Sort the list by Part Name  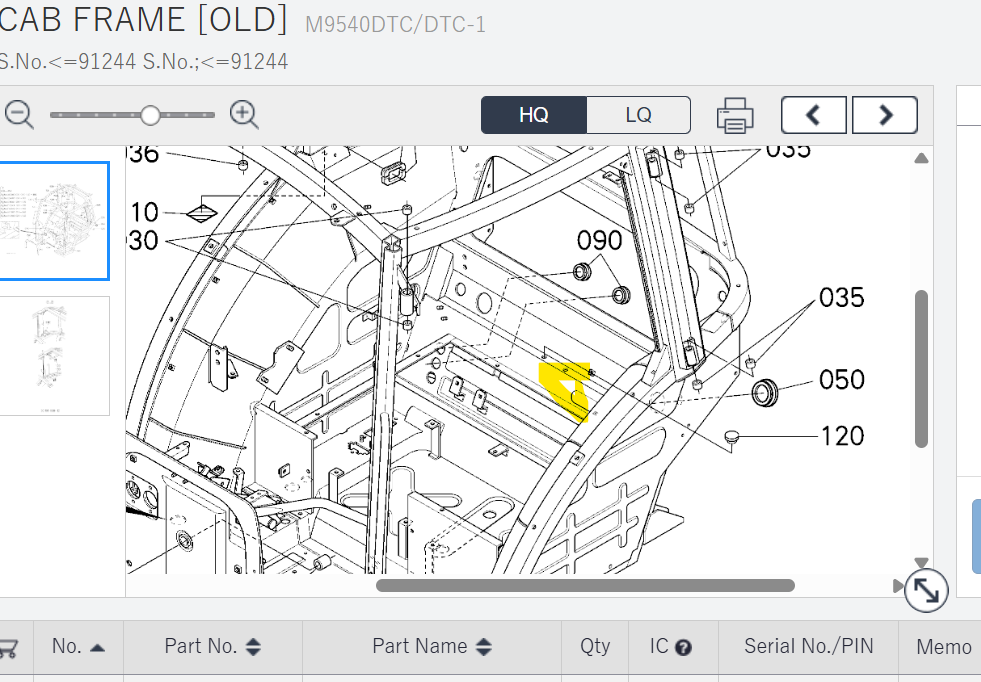431,647
